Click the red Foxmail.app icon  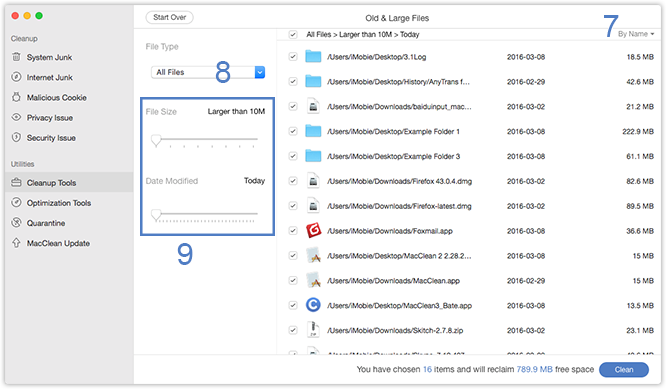[x=313, y=231]
